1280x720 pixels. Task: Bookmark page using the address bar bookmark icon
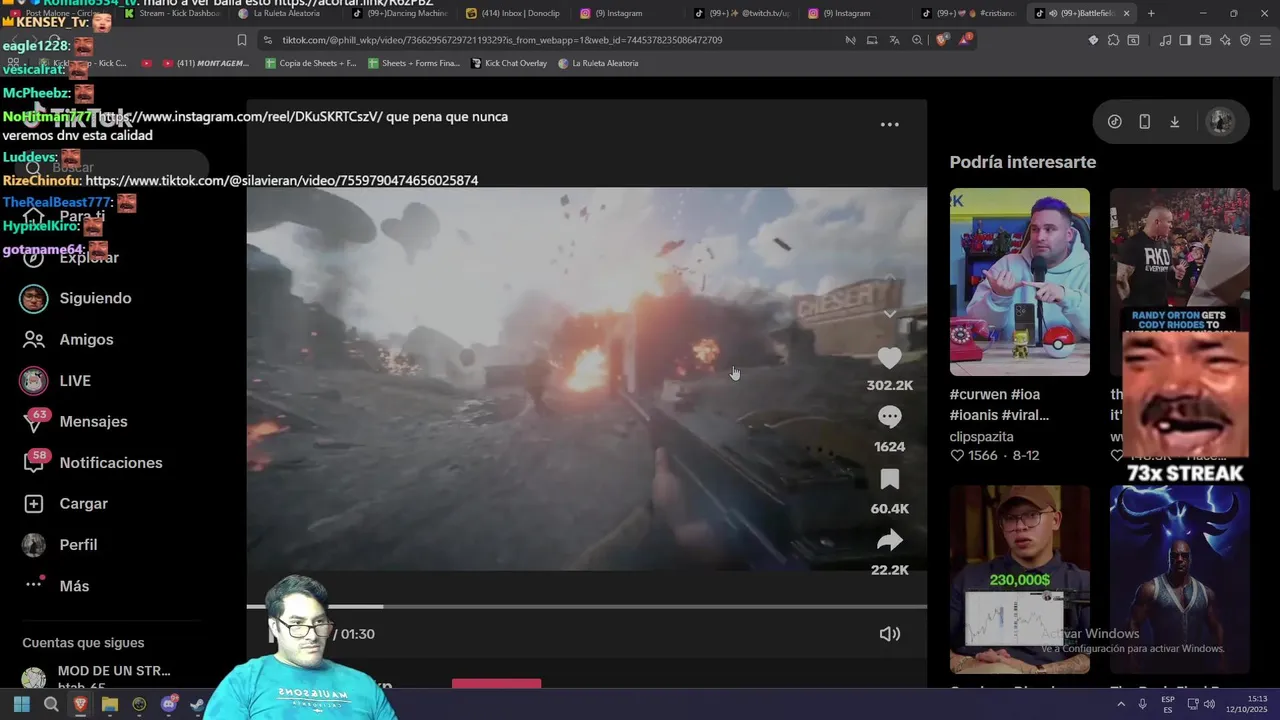241,40
